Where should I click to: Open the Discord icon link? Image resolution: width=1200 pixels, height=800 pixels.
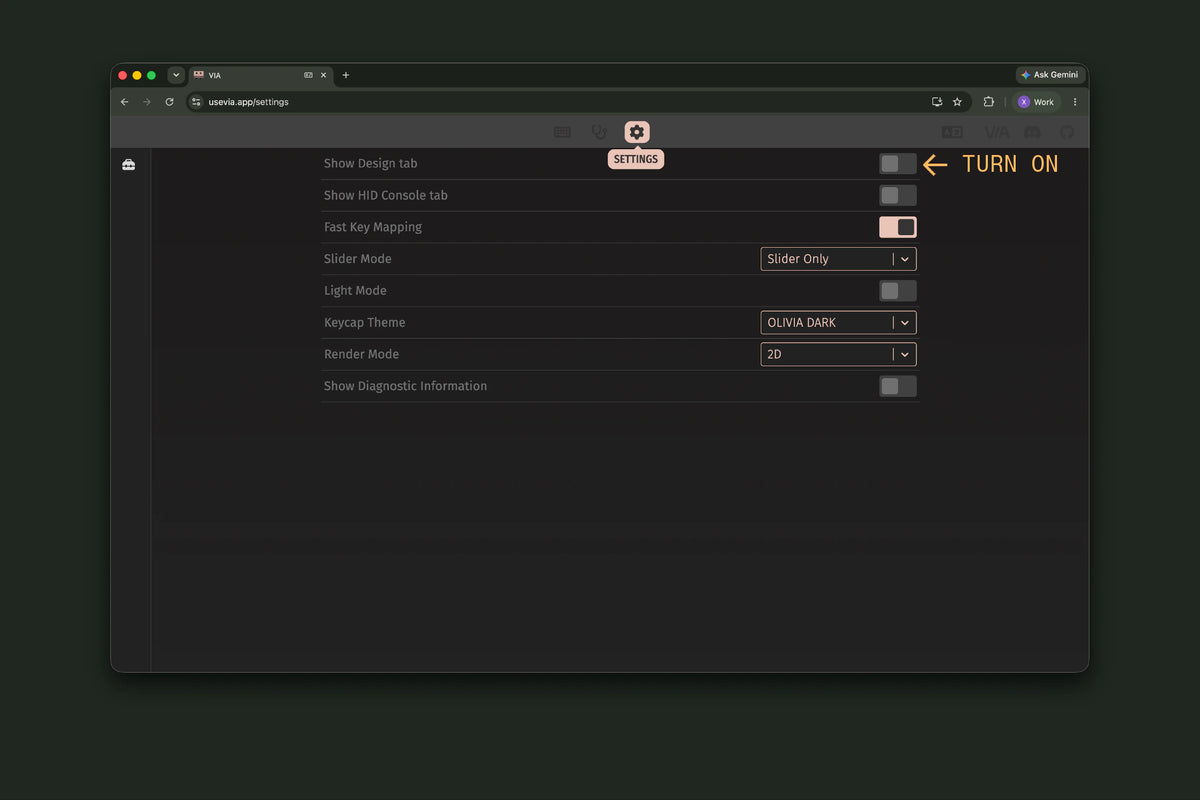[1032, 132]
